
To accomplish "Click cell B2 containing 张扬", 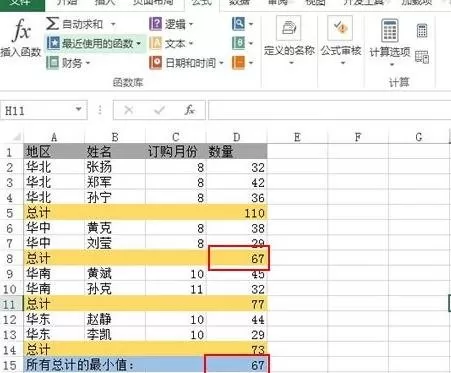I will coord(115,167).
